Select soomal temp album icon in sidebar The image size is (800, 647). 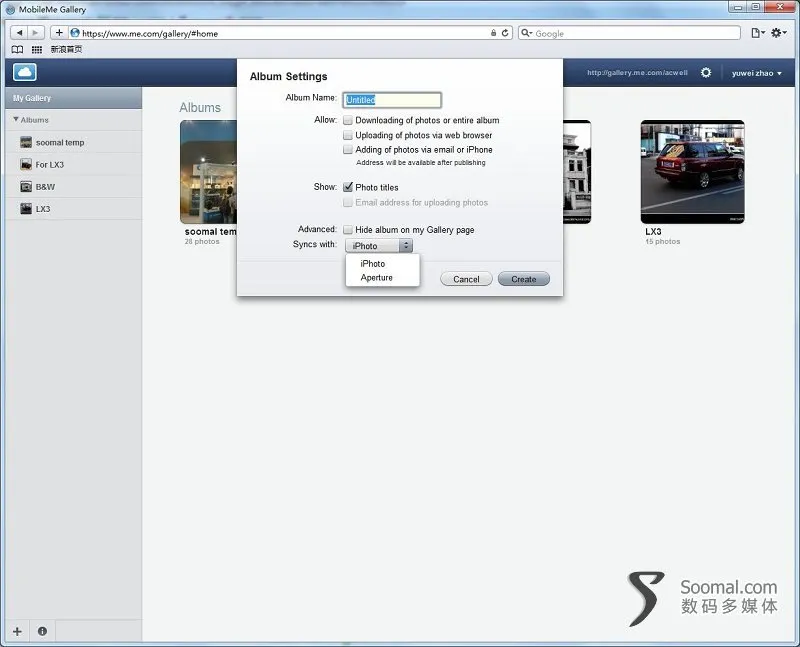coord(26,142)
